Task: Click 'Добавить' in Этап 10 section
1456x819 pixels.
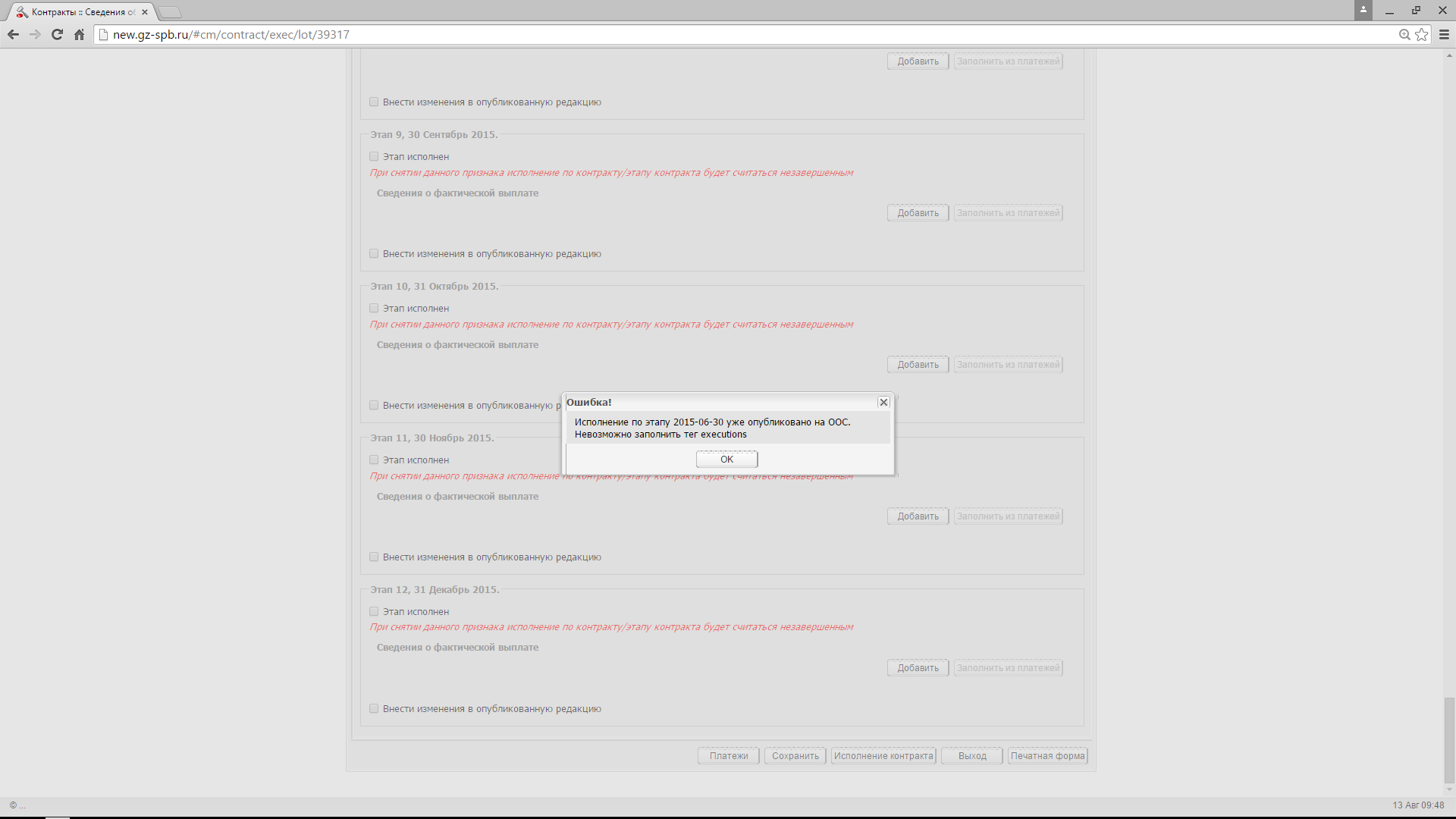Action: pos(918,365)
